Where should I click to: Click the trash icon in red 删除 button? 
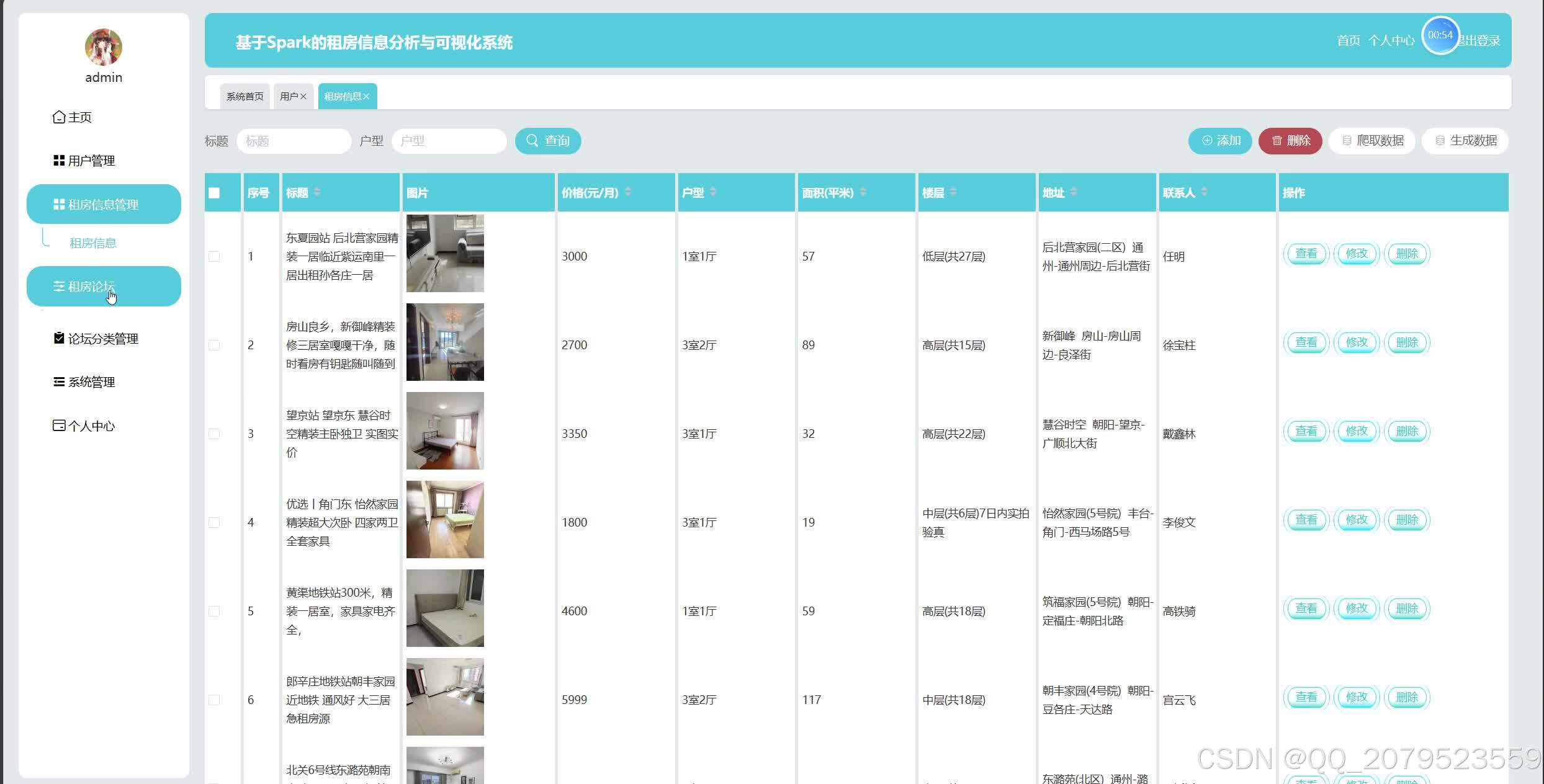click(x=1277, y=141)
